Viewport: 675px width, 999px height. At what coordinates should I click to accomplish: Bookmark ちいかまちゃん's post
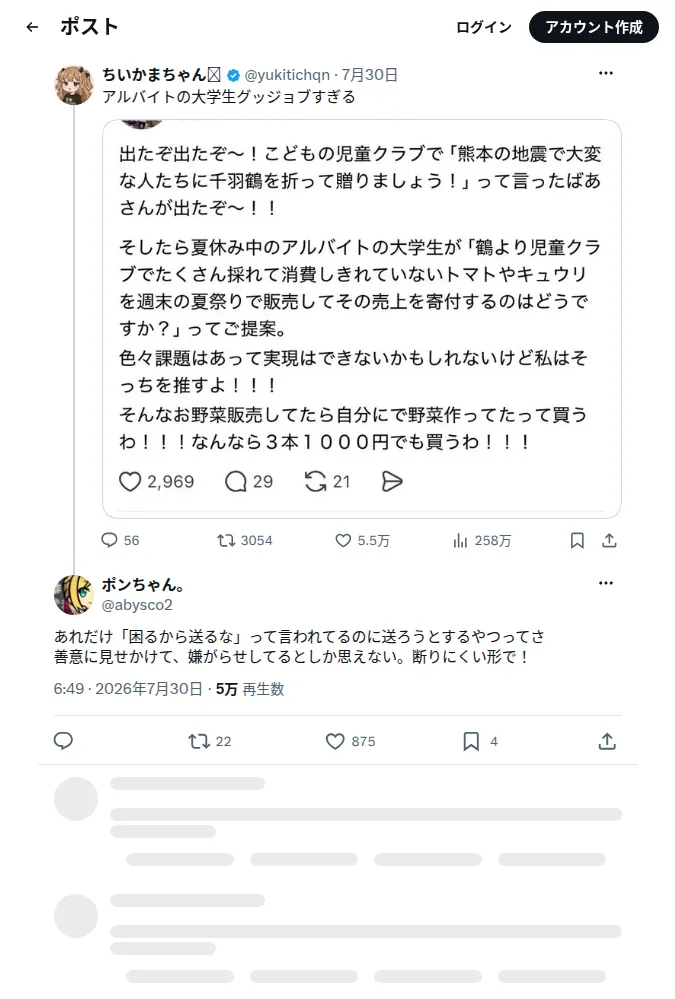577,540
